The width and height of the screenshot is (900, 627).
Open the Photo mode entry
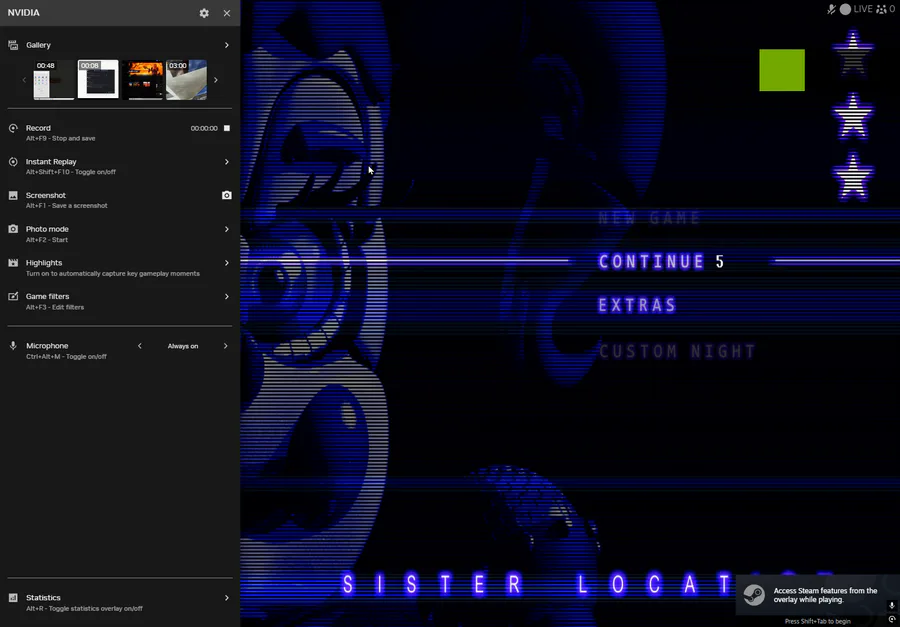[x=120, y=234]
